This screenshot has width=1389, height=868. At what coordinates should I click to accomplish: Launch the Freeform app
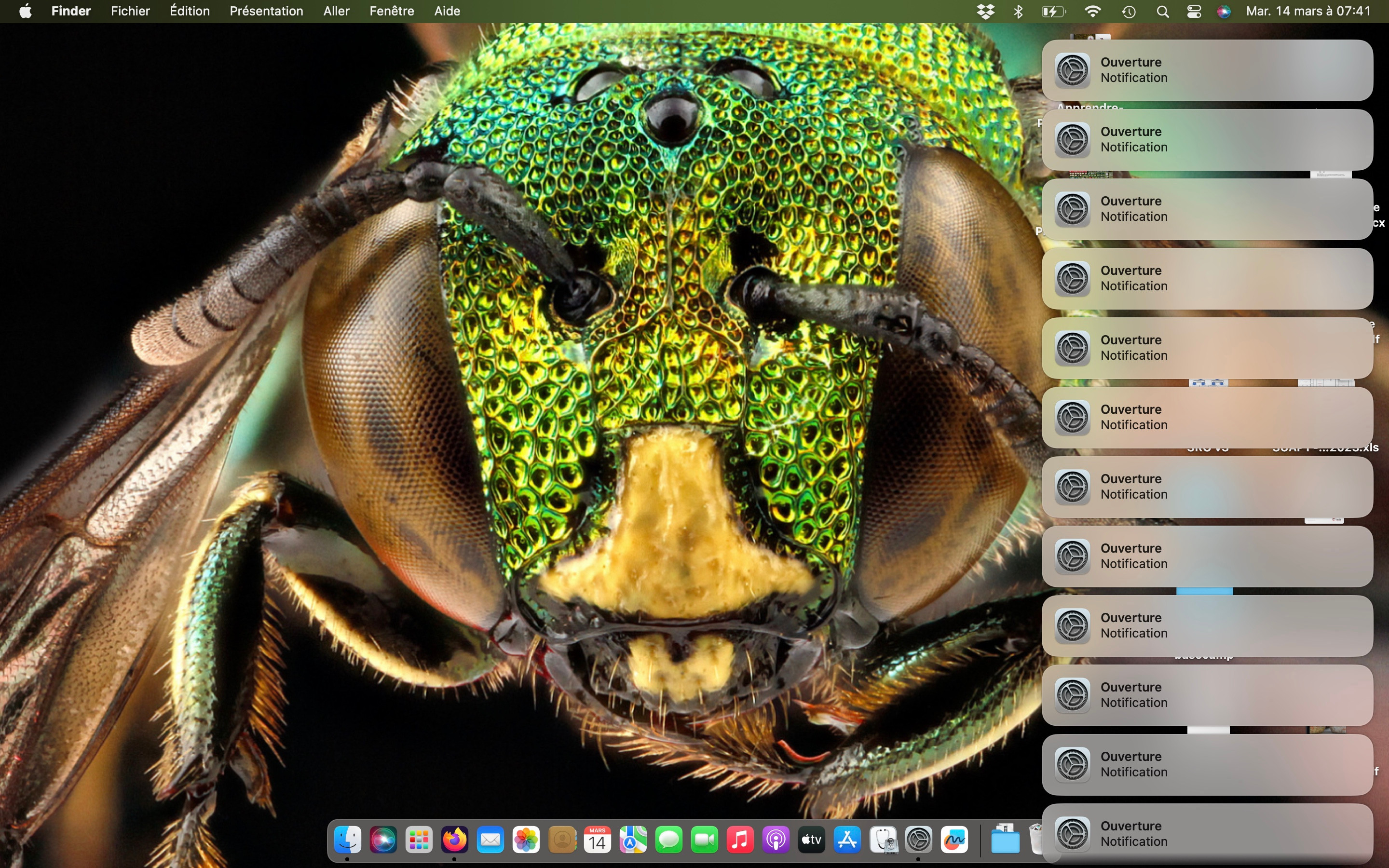[x=954, y=841]
